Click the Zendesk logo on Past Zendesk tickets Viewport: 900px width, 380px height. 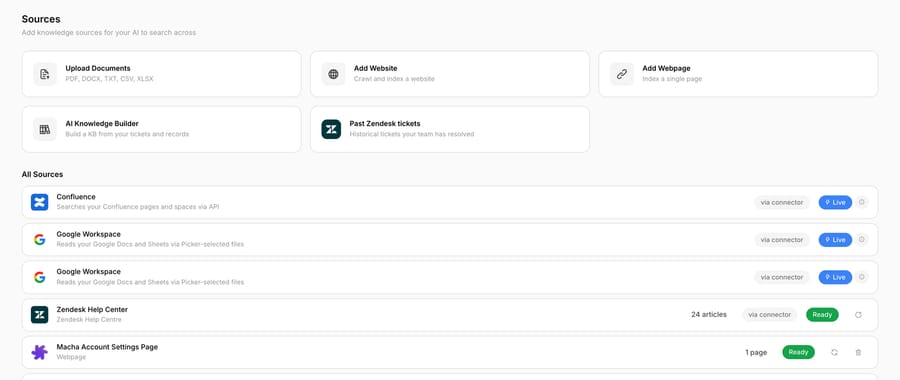pos(331,129)
